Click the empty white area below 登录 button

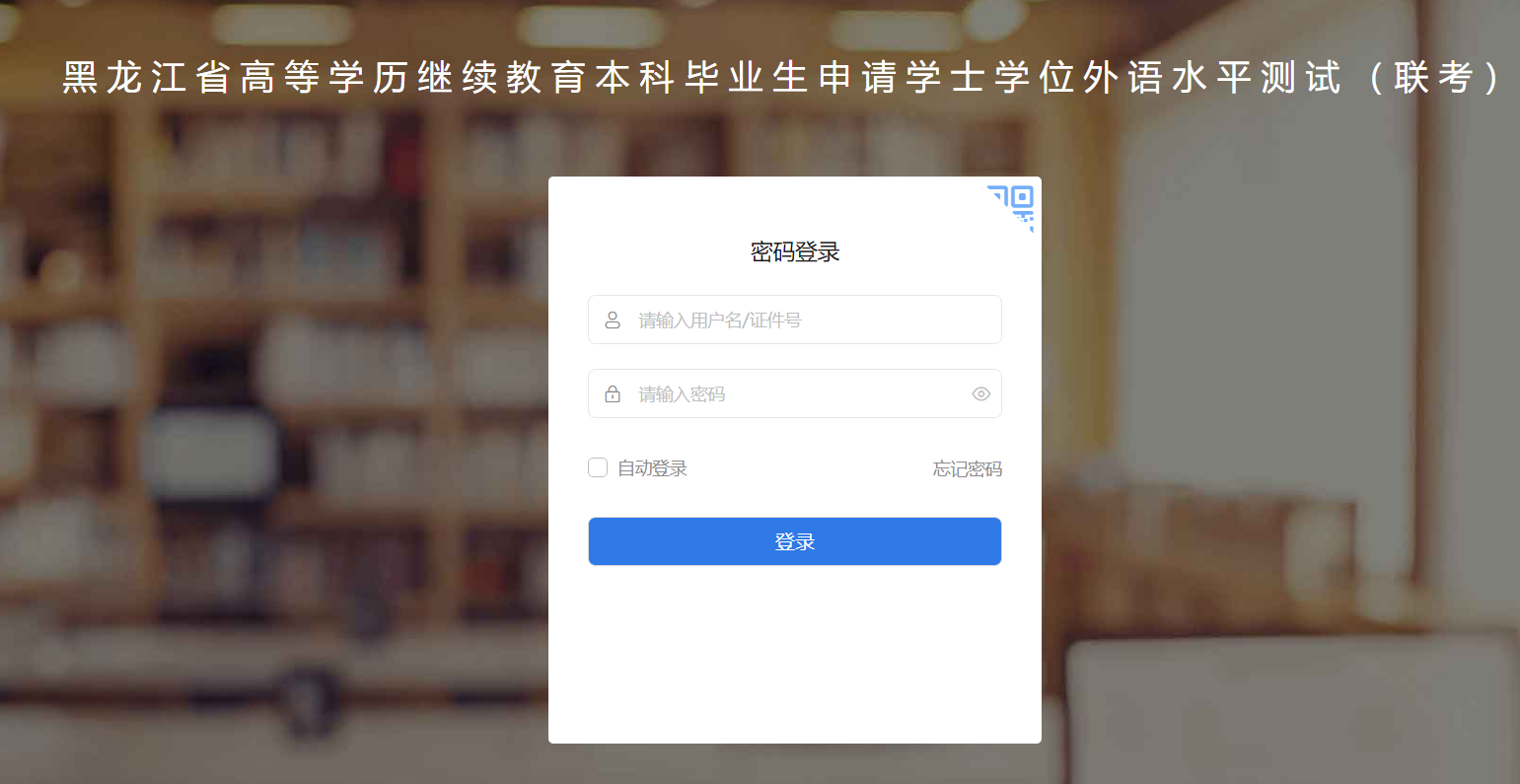tap(795, 651)
